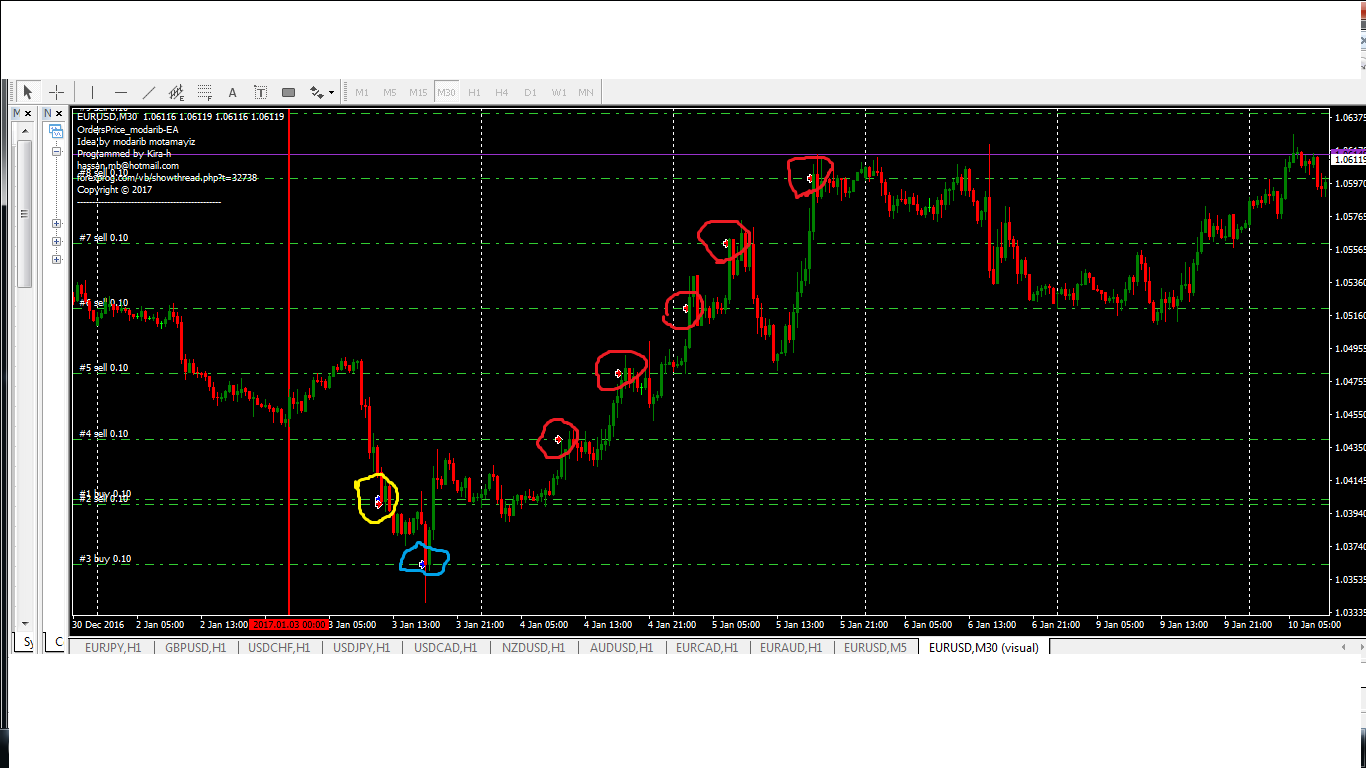Open the Arrows tool dropdown arrow
Viewport: 1366px width, 768px height.
(x=332, y=93)
